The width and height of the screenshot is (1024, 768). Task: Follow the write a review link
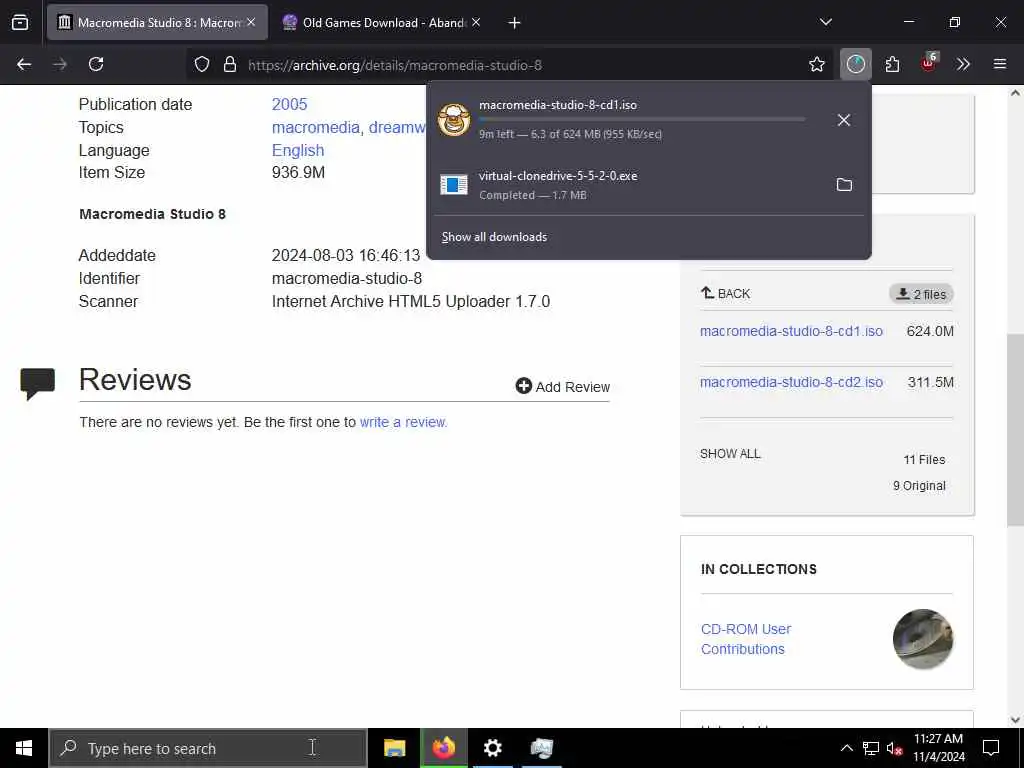[404, 422]
